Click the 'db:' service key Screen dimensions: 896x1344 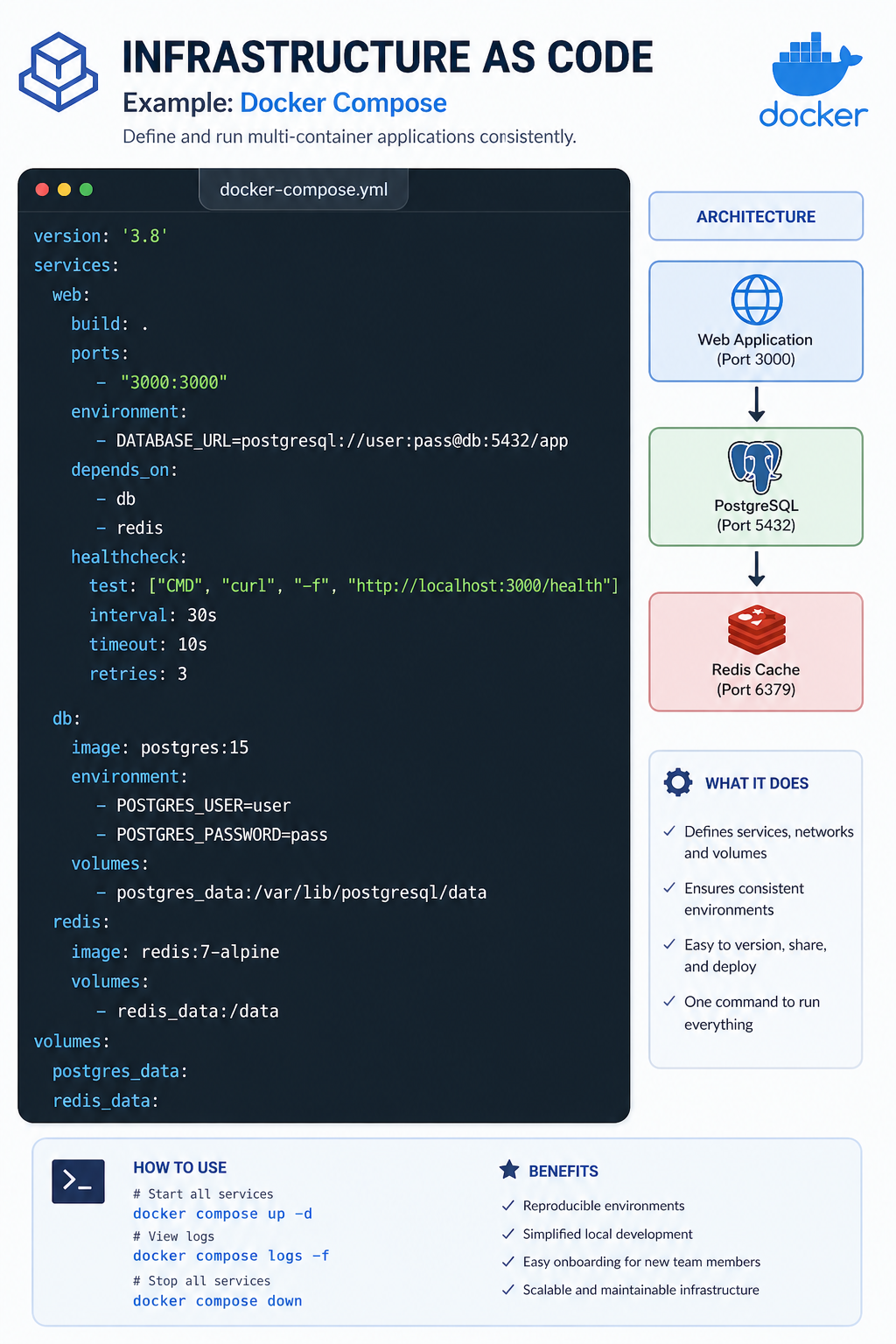(x=66, y=718)
